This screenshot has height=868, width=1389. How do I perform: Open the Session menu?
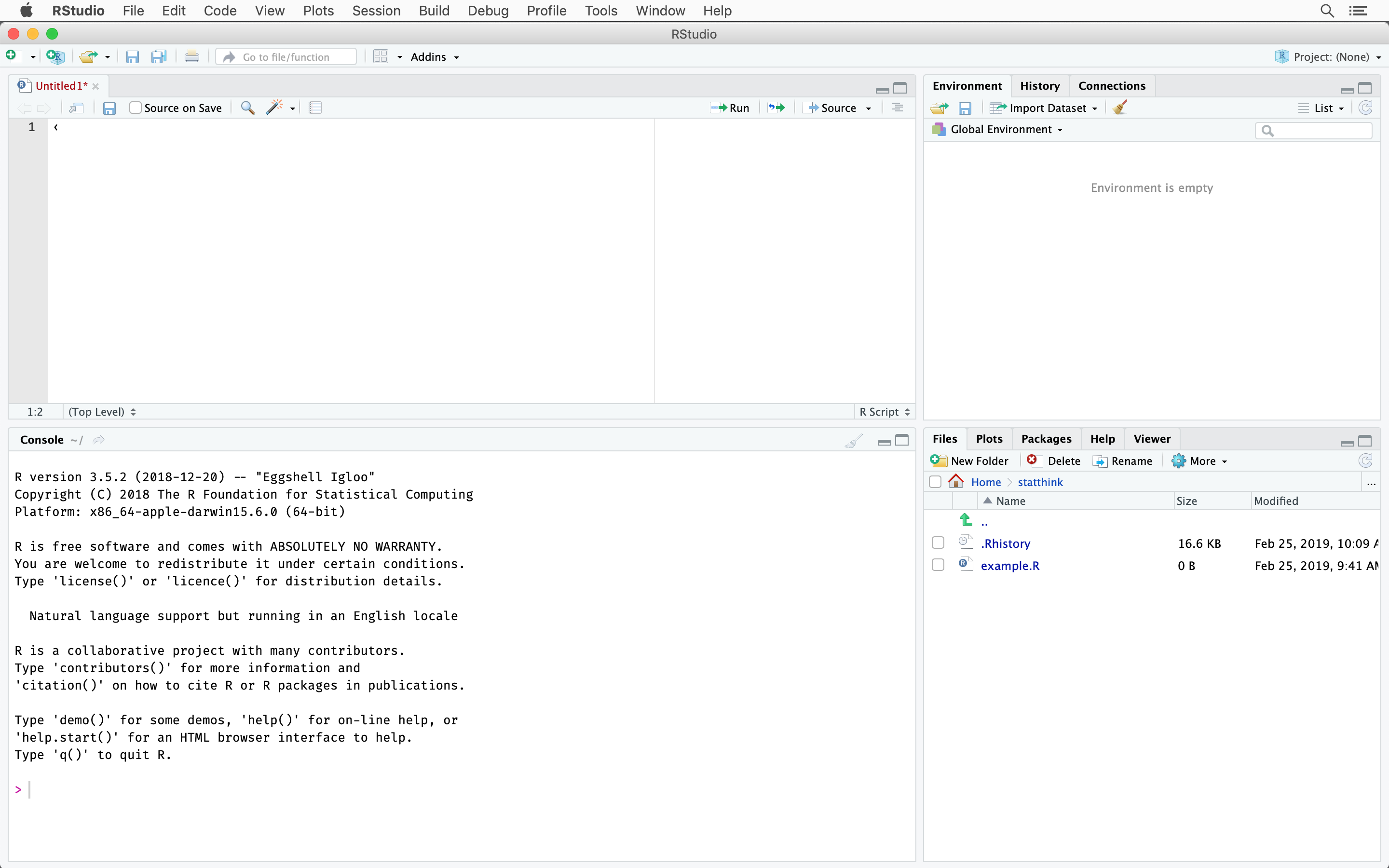tap(376, 11)
